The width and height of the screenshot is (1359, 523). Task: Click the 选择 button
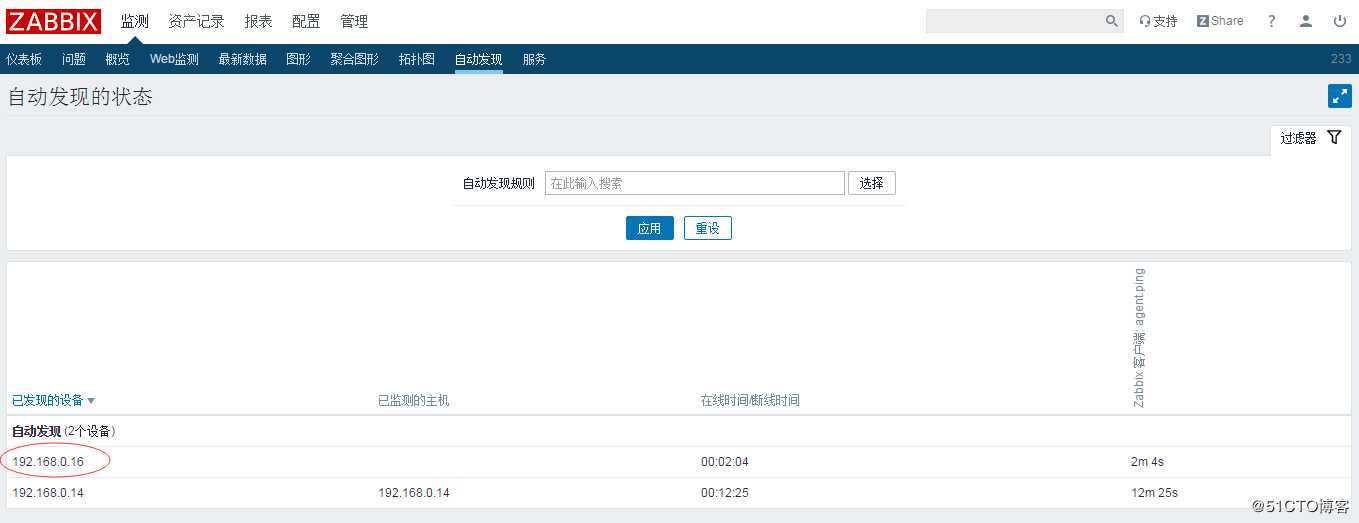872,183
